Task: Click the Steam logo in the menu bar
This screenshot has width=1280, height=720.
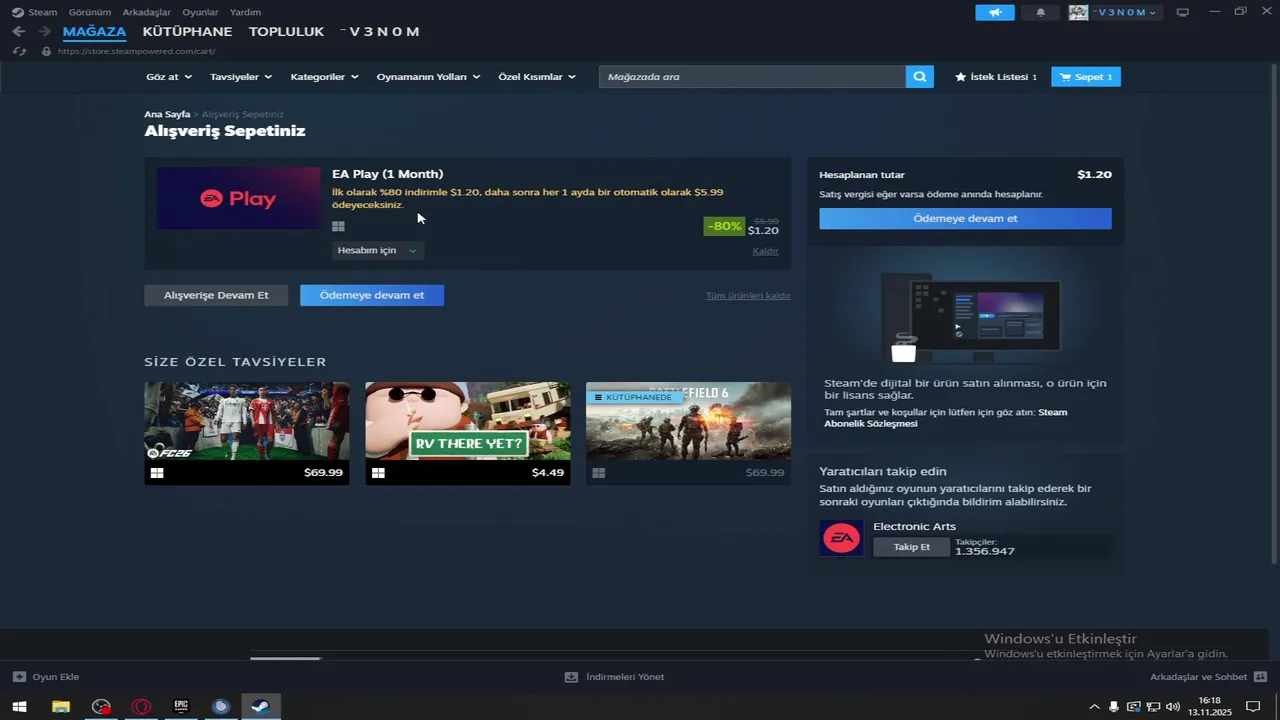Action: coord(17,12)
